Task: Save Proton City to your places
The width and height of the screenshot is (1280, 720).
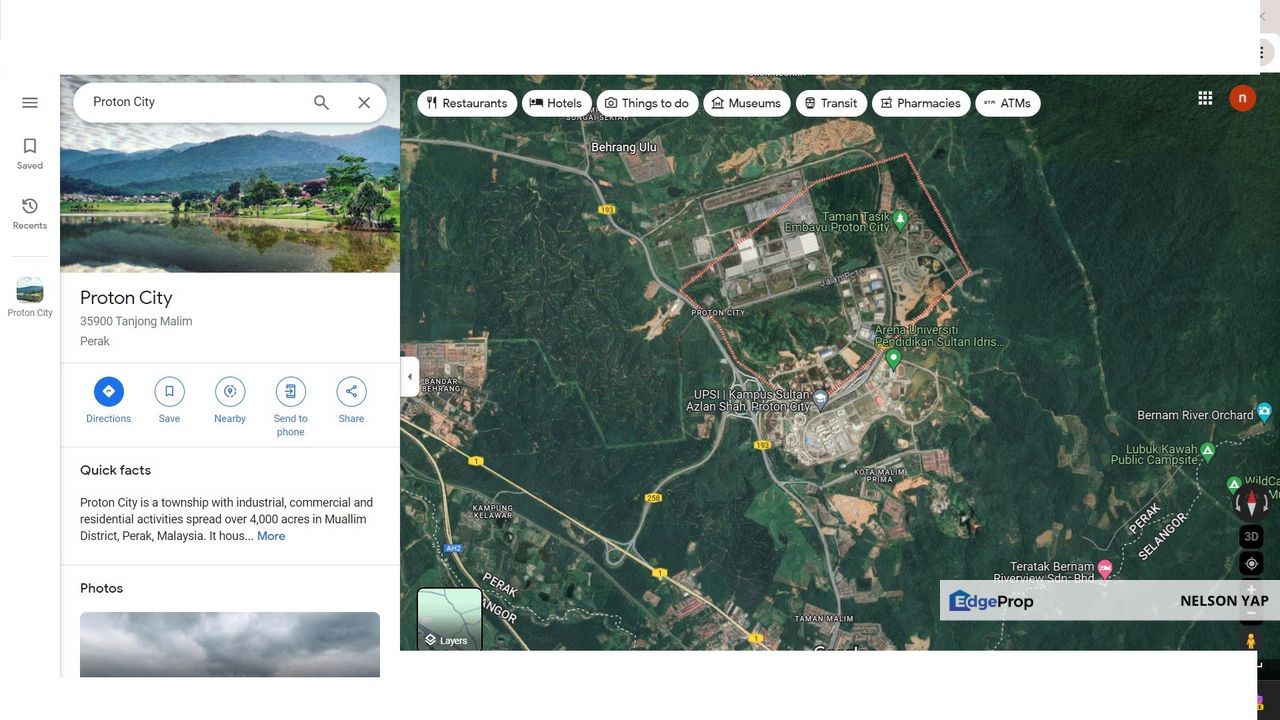Action: tap(169, 391)
